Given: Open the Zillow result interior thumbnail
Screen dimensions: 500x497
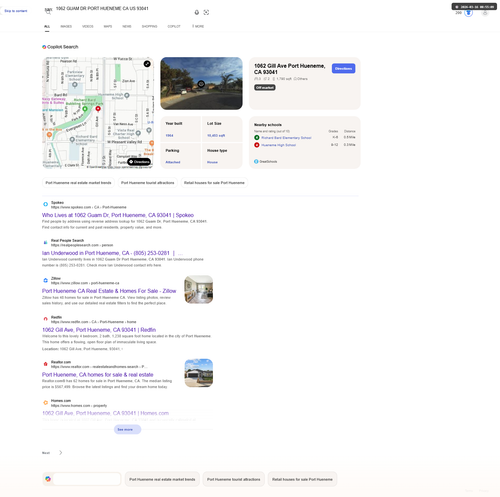Looking at the screenshot, I should (x=199, y=289).
